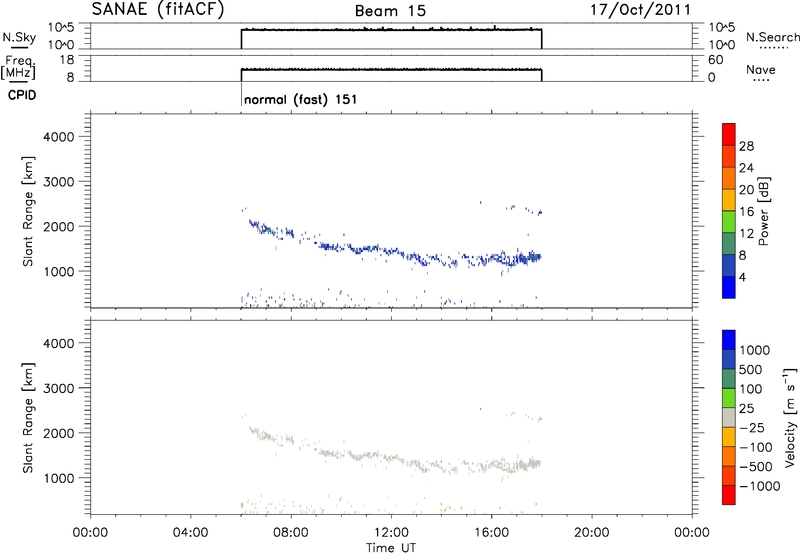
Task: Click the 'CPID' label
Action: tap(22, 95)
